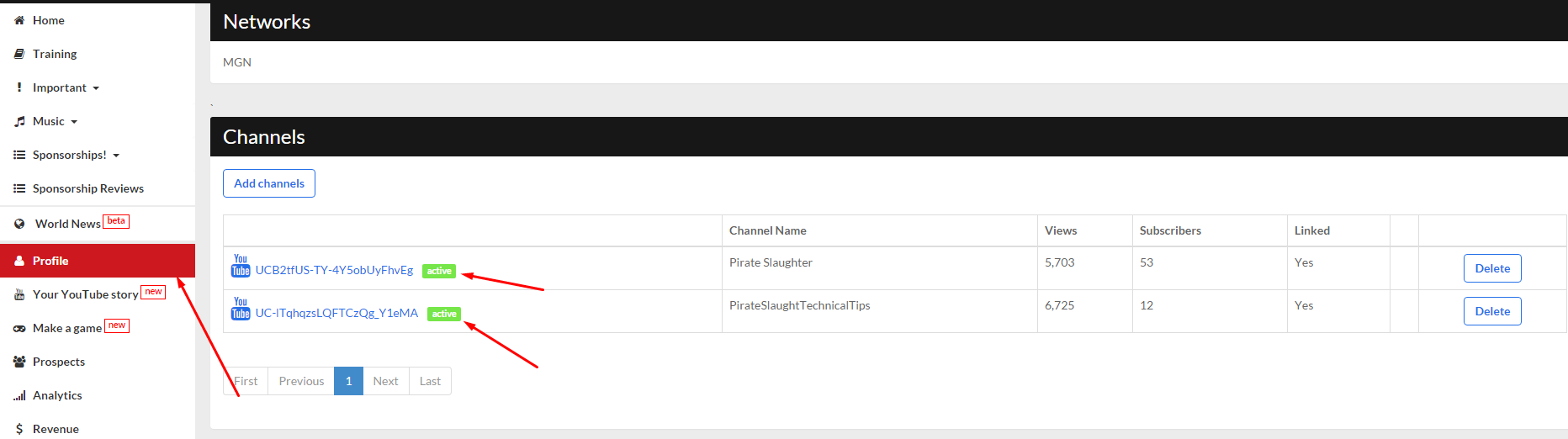Image resolution: width=1568 pixels, height=439 pixels.
Task: Click the Add channels button
Action: coord(269,183)
